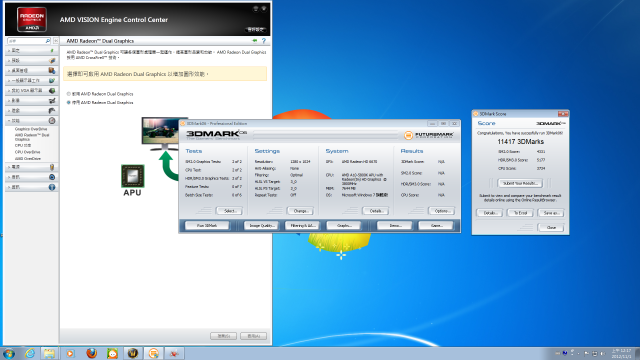640x360 pixels.
Task: Click the APU chip image
Action: tap(133, 176)
